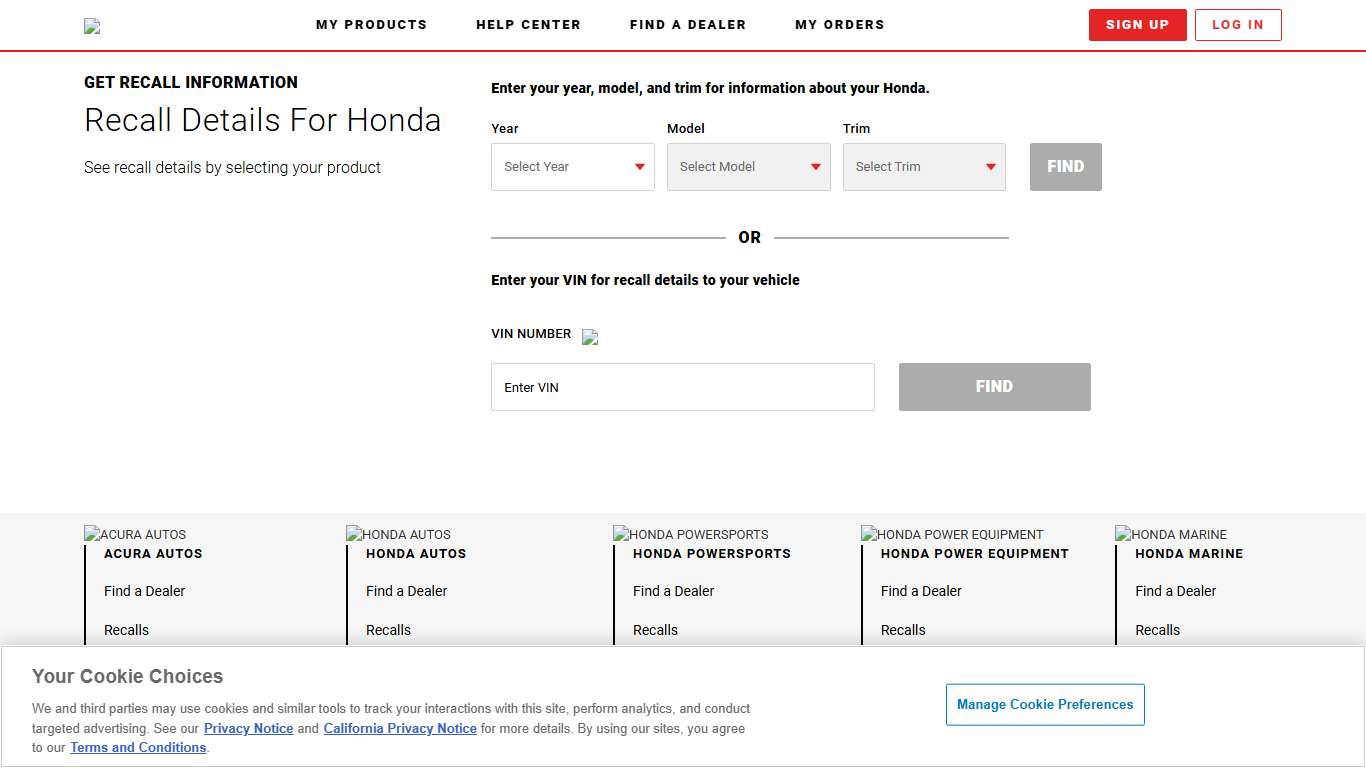Click the Honda Autos brand image
Screen dimensions: 1366x768
[x=398, y=534]
